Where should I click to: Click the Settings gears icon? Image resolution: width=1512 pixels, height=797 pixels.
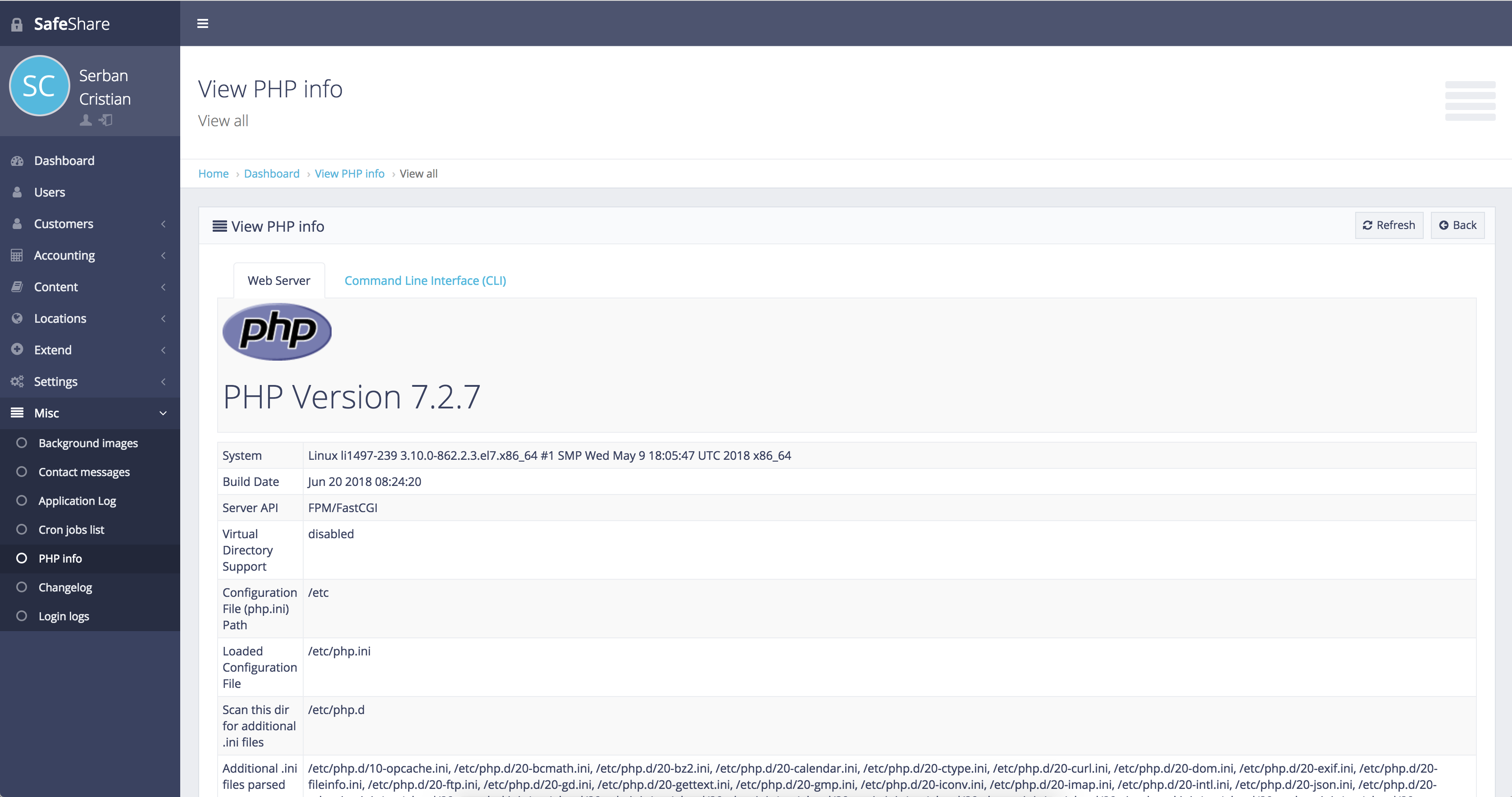17,382
